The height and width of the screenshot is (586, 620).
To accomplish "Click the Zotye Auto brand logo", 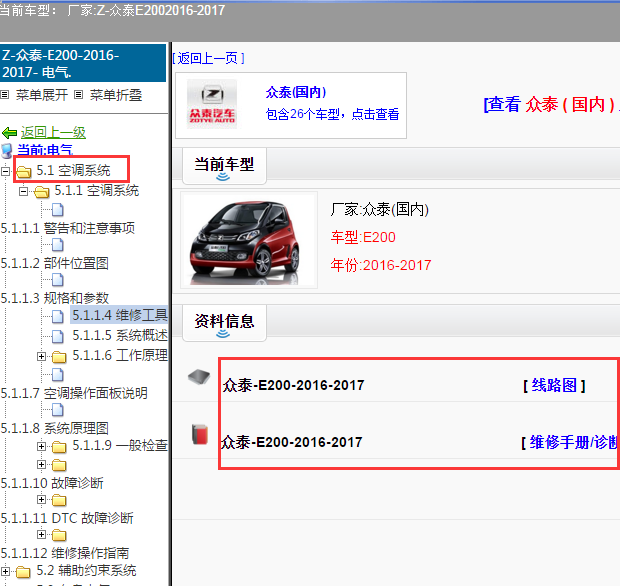I will [x=212, y=104].
